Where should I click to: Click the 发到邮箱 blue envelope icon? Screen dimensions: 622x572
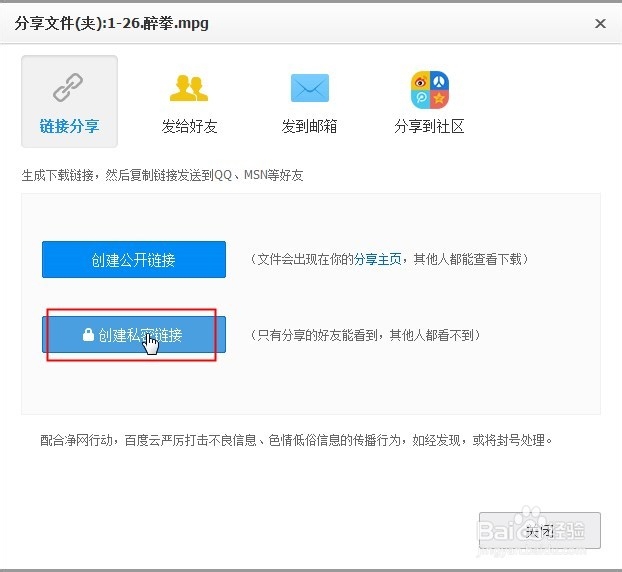(x=310, y=88)
